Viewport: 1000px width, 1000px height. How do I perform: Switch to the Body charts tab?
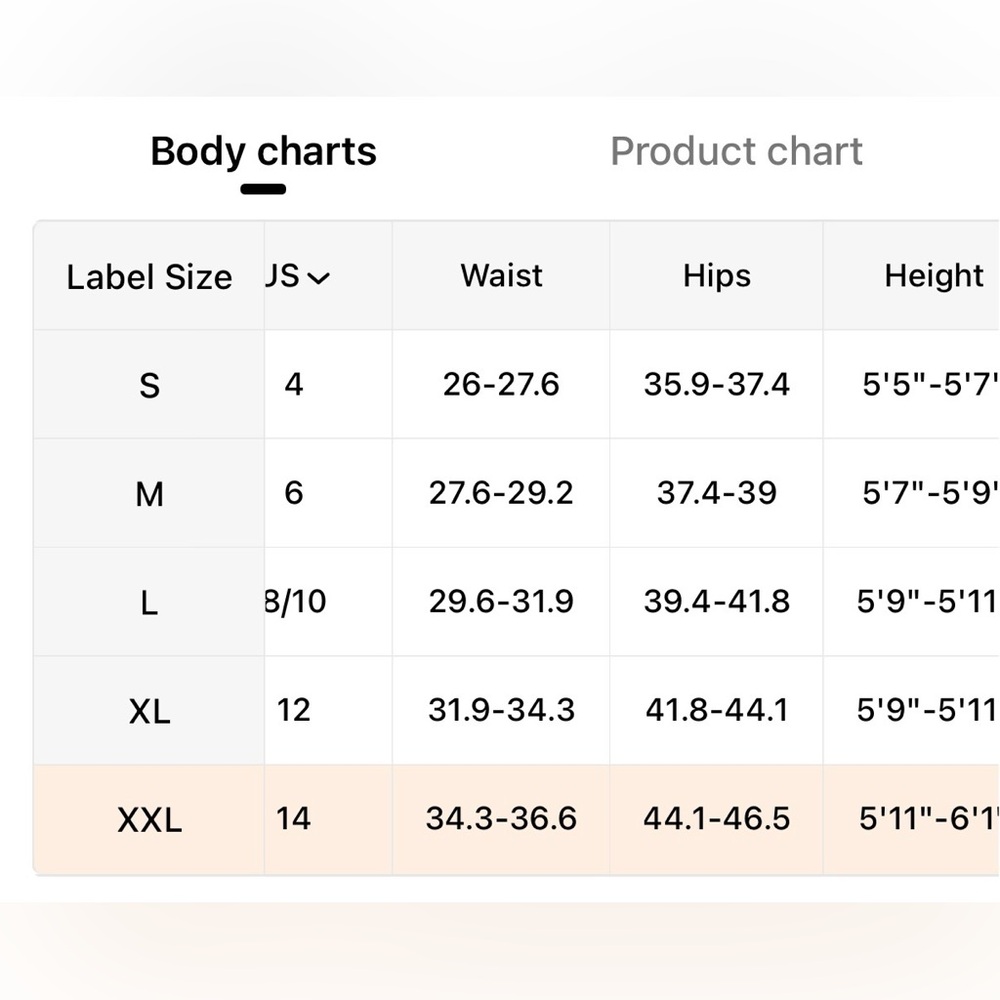pyautogui.click(x=263, y=151)
